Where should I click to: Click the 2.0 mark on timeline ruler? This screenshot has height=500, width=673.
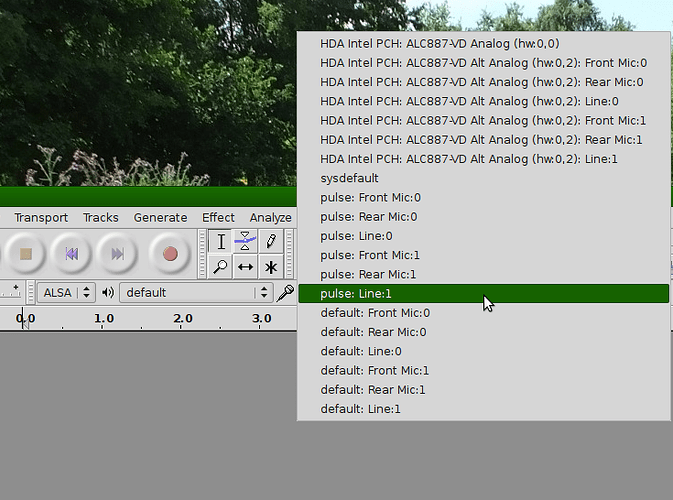pos(183,318)
